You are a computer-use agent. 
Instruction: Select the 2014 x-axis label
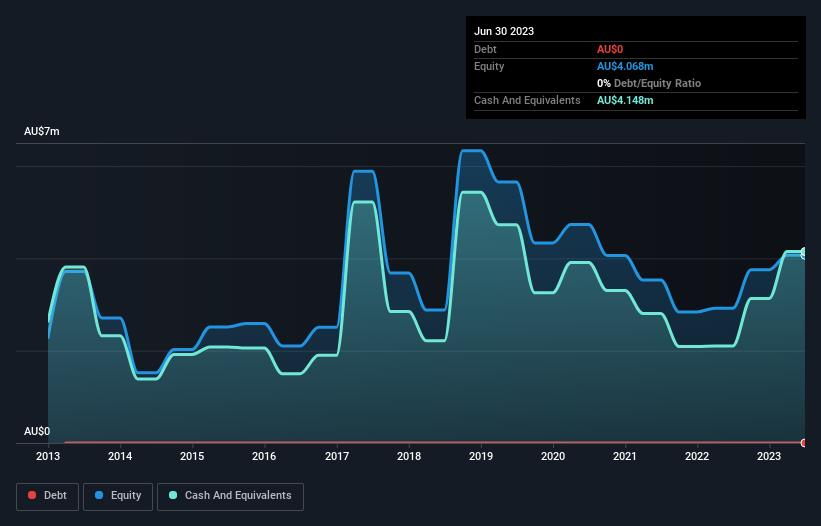point(120,456)
